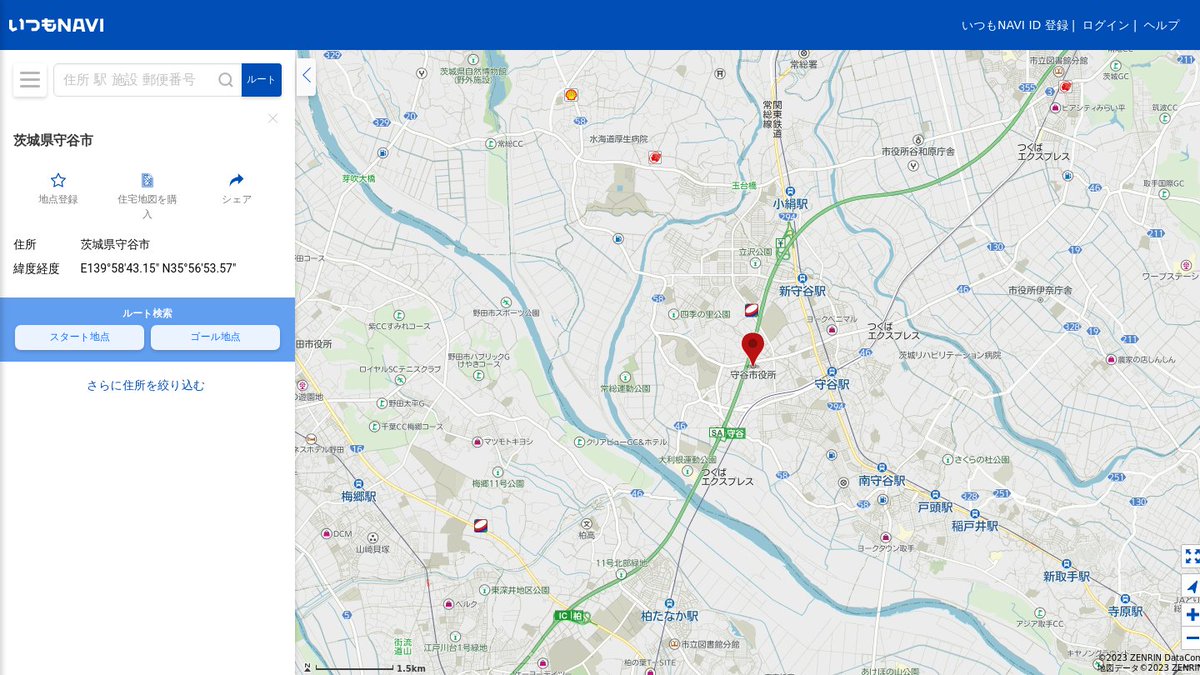Click the 守谷 SA service area icon

coord(727,433)
